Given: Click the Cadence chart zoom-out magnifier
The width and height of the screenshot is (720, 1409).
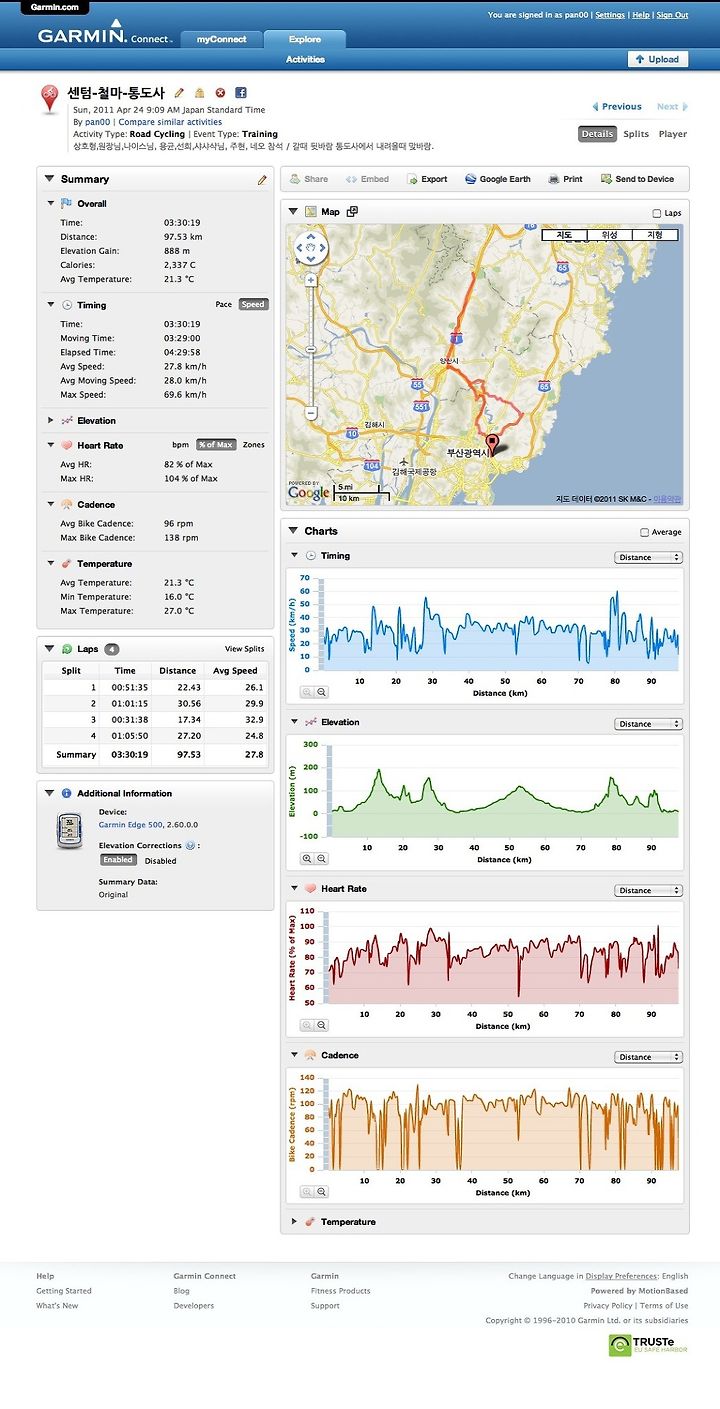Looking at the screenshot, I should pyautogui.click(x=321, y=1192).
